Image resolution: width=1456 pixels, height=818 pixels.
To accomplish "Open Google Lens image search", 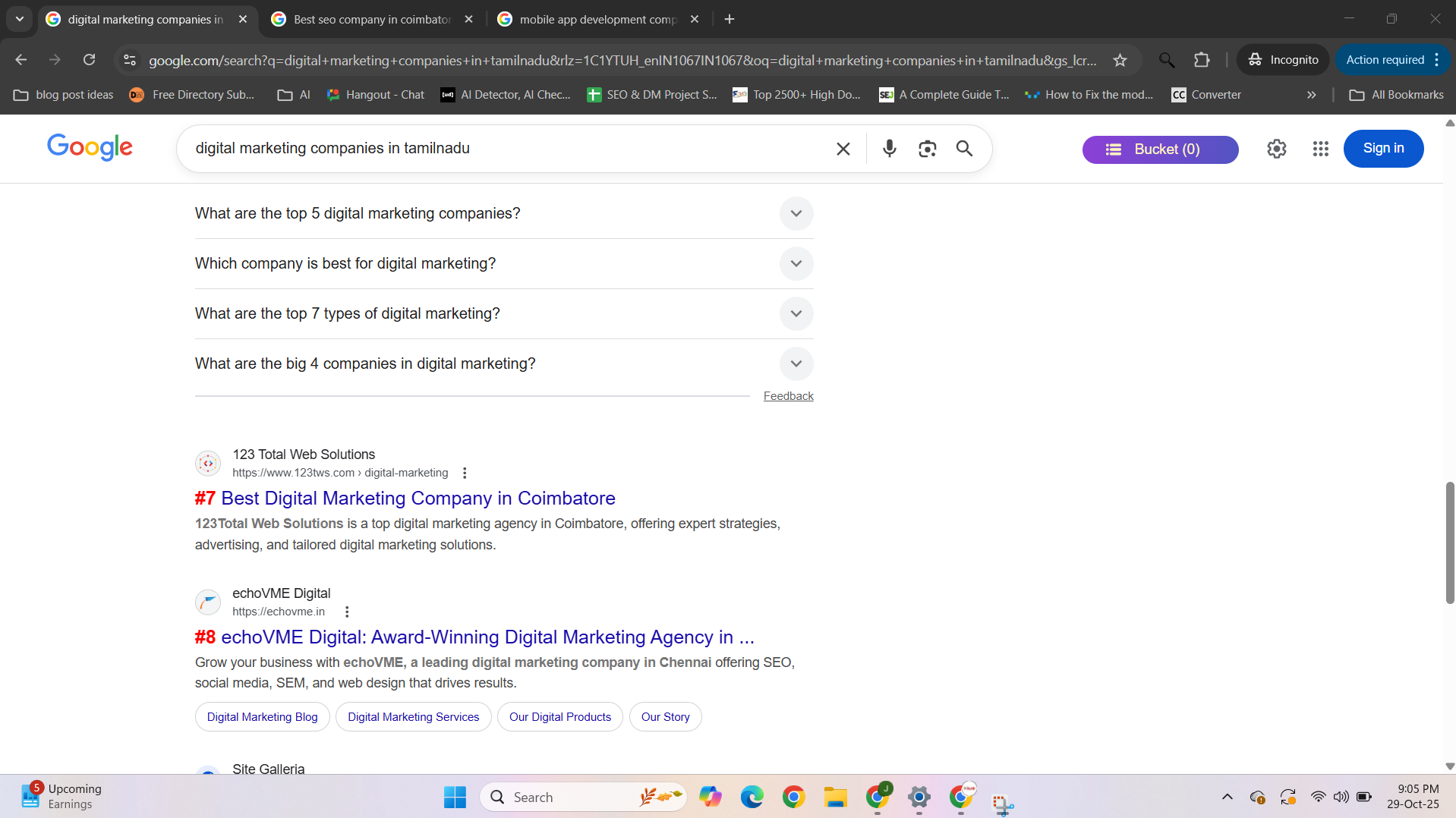I will (x=927, y=149).
